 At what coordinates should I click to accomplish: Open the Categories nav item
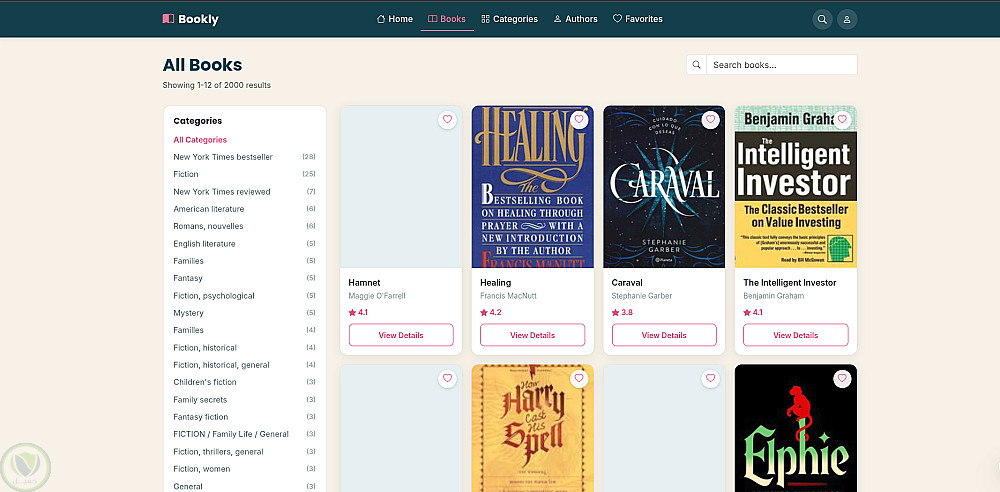click(x=510, y=19)
